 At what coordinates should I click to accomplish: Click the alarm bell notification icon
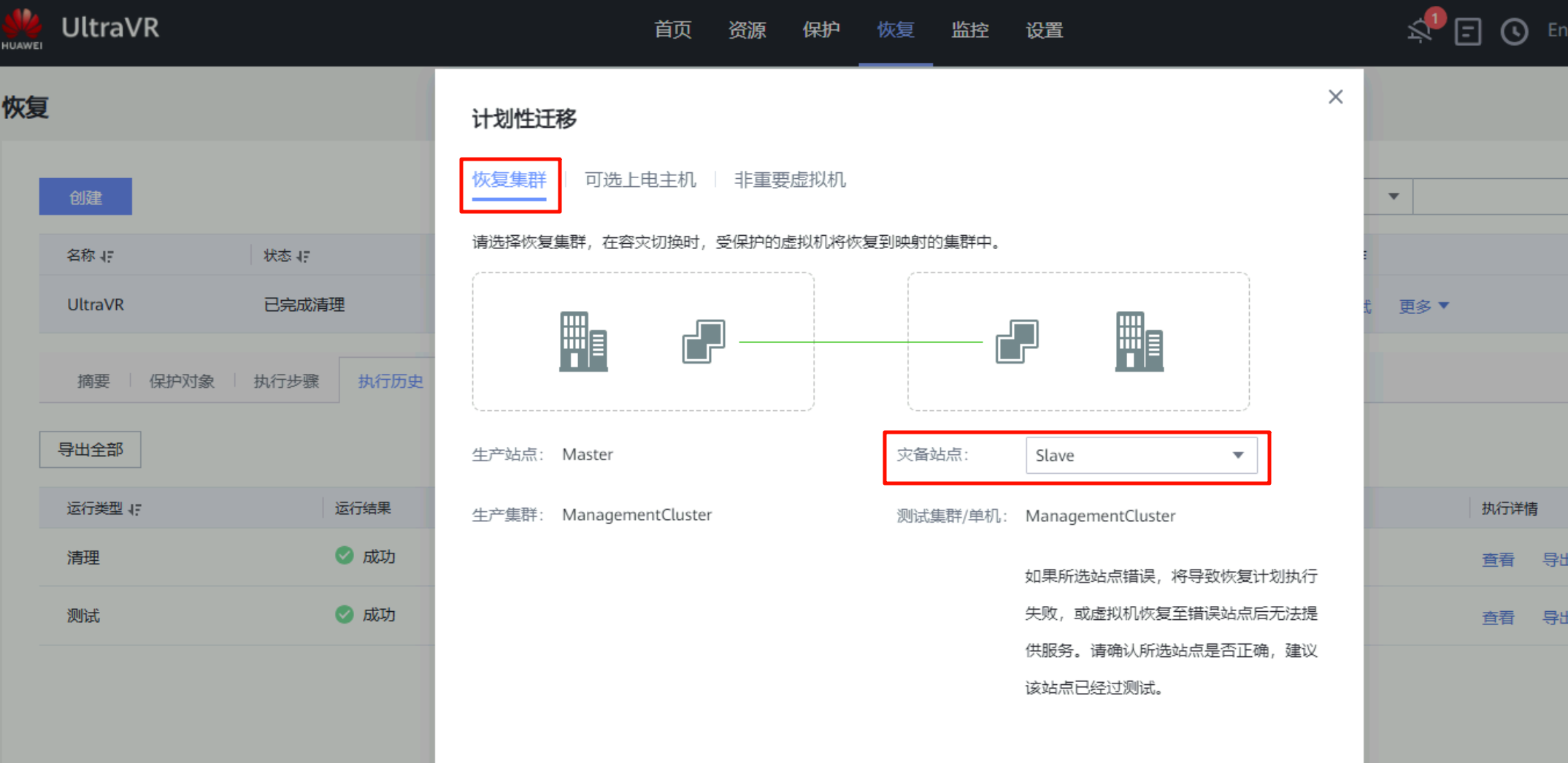(1420, 31)
